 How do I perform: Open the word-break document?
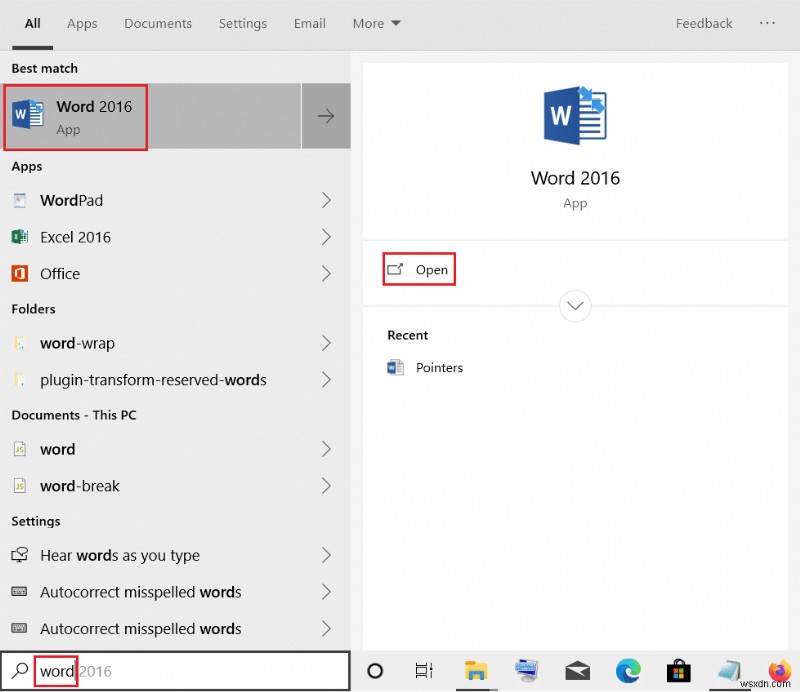click(70, 486)
